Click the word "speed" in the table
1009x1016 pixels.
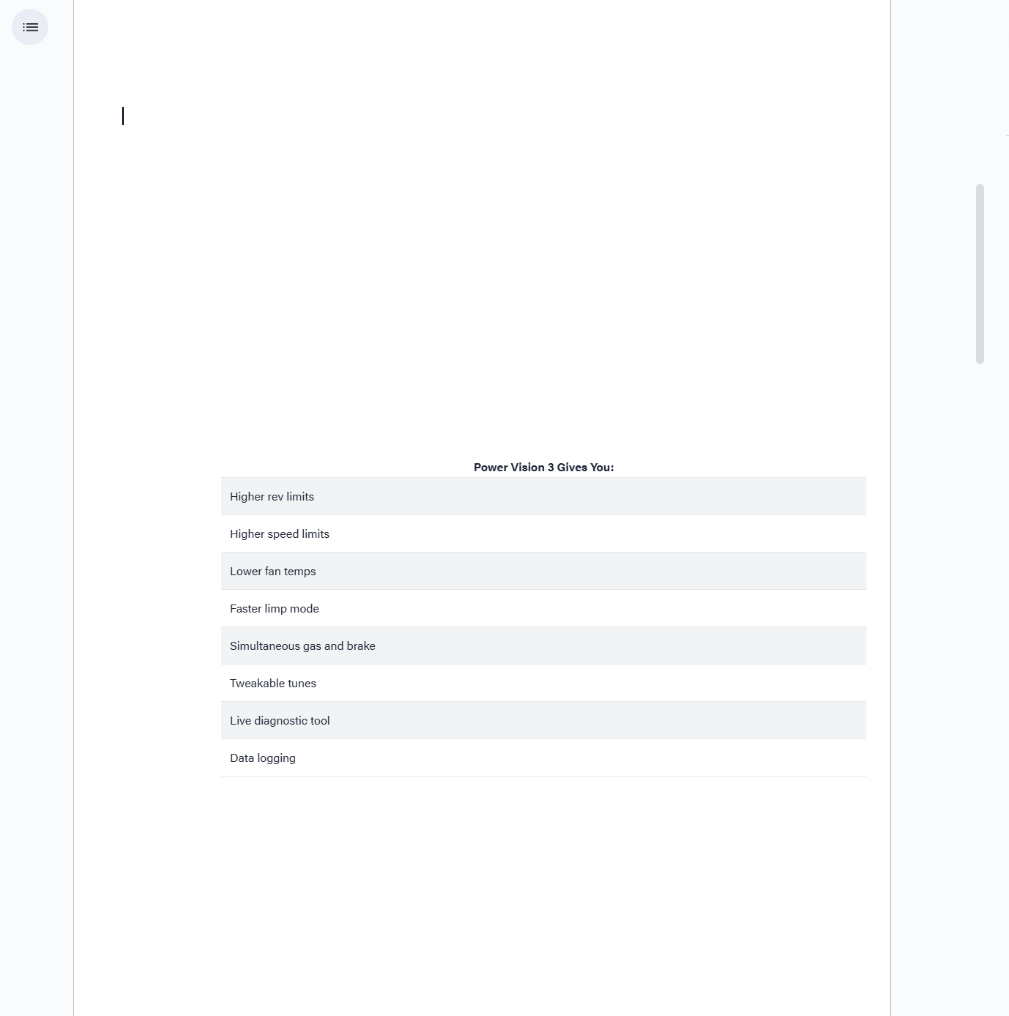point(283,534)
